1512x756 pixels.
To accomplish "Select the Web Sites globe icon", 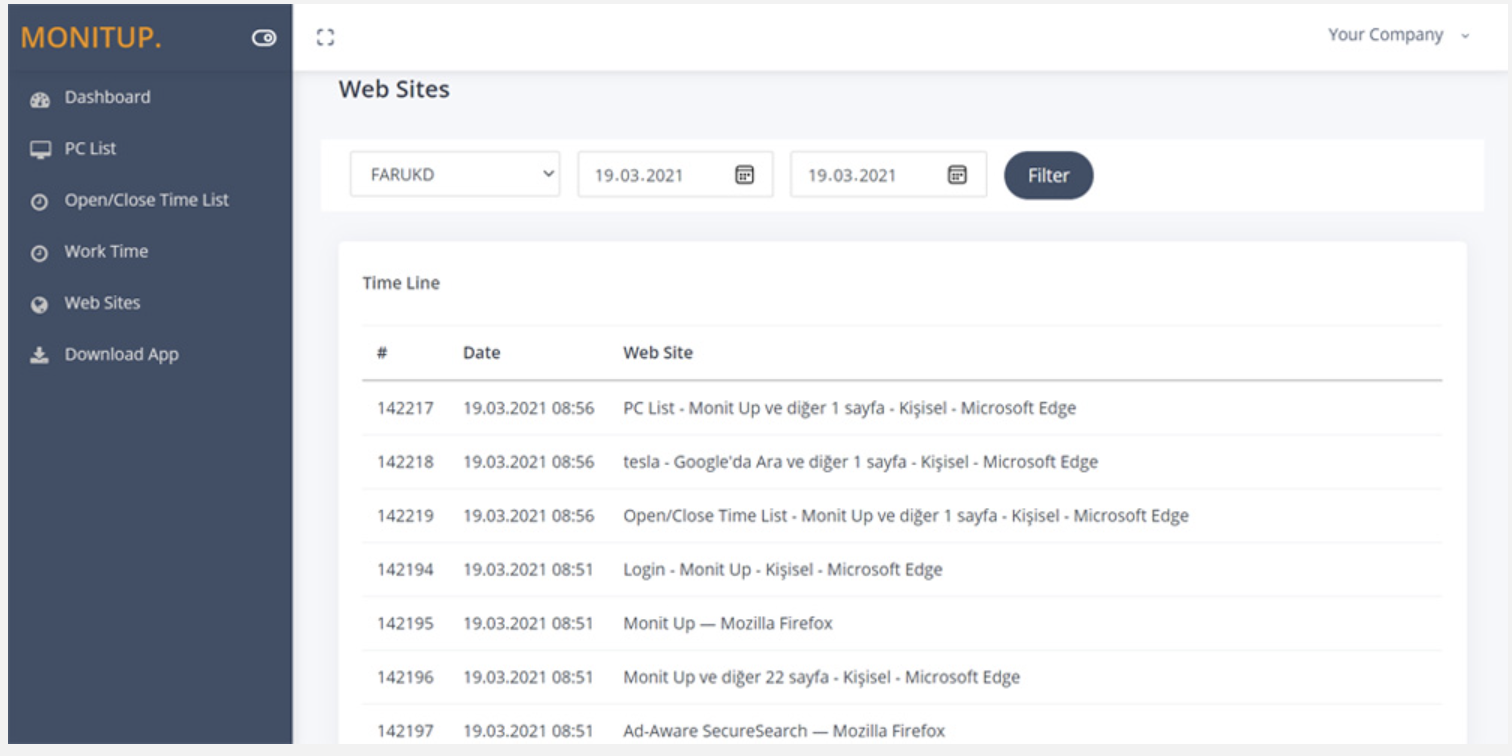I will pyautogui.click(x=40, y=303).
